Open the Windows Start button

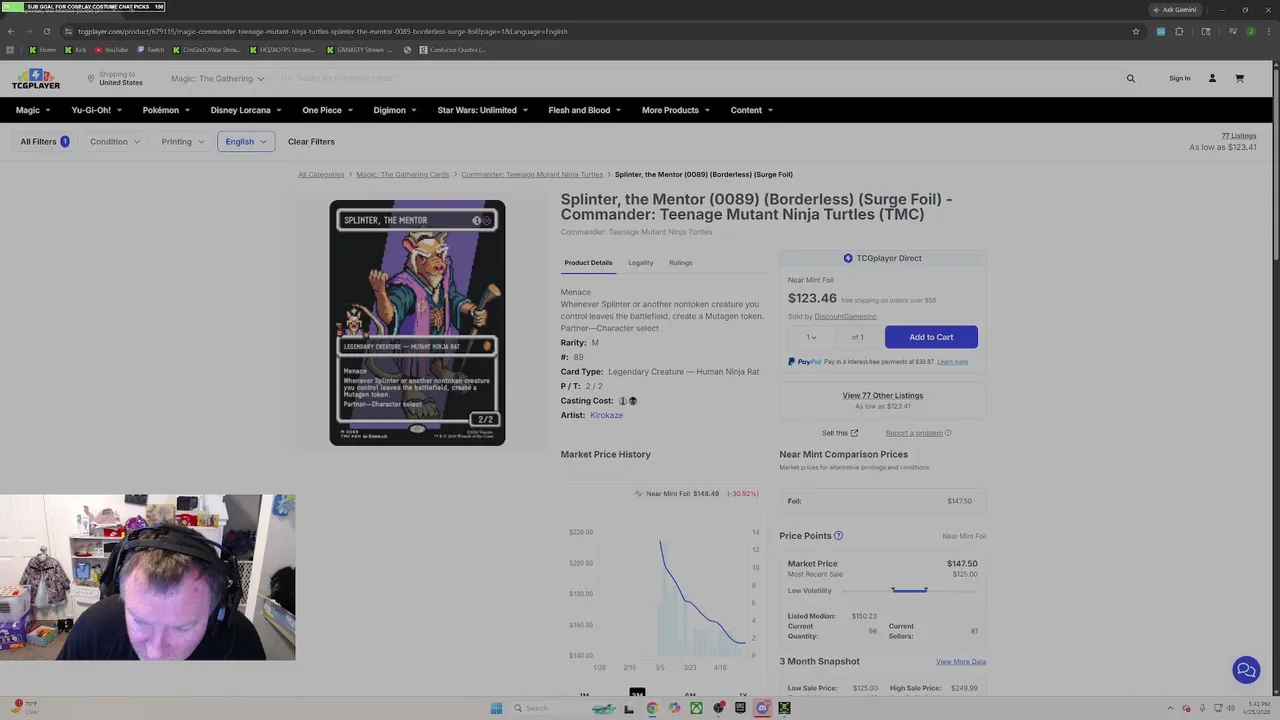[x=496, y=708]
